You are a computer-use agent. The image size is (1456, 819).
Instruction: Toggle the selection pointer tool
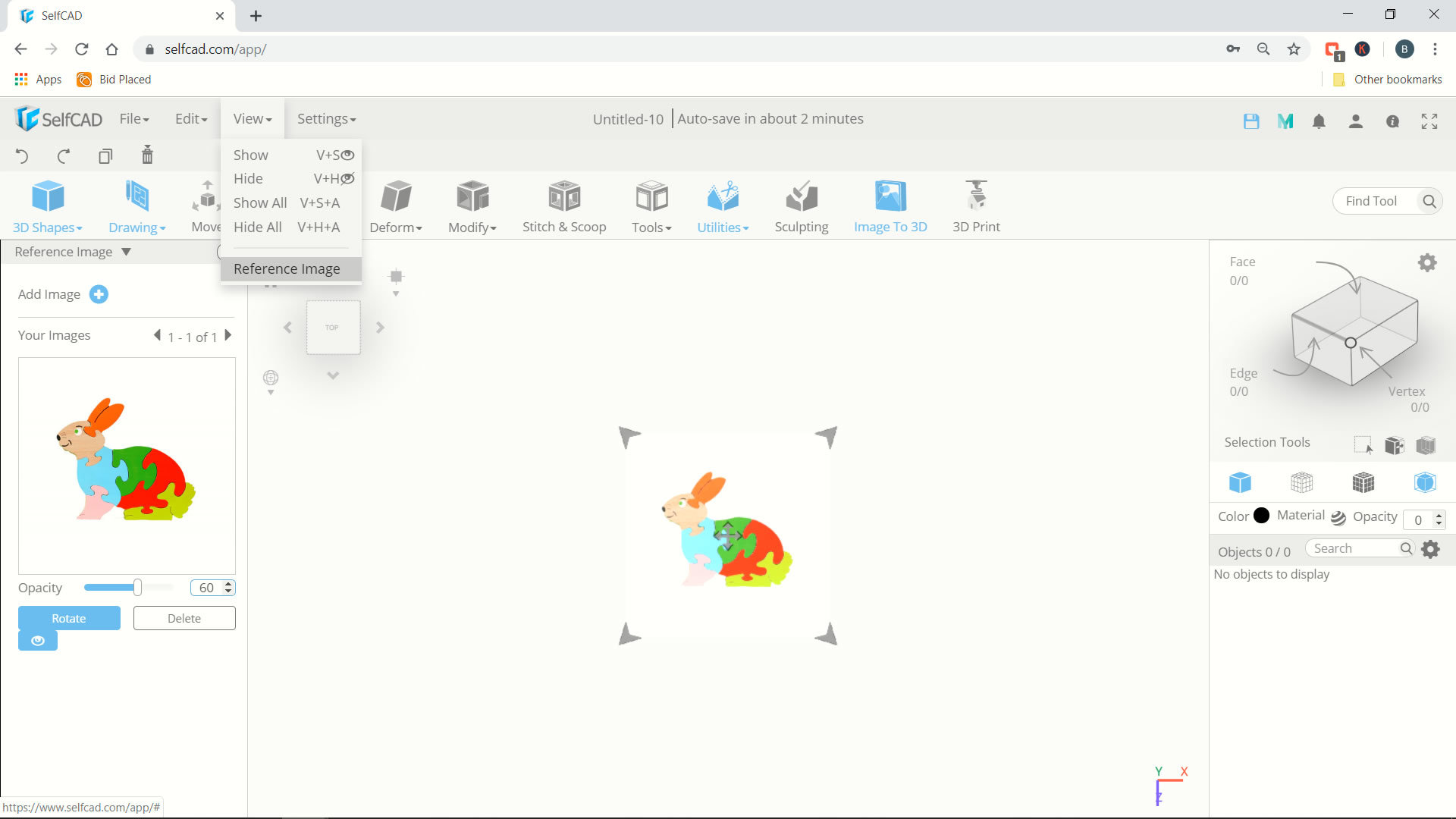1363,445
